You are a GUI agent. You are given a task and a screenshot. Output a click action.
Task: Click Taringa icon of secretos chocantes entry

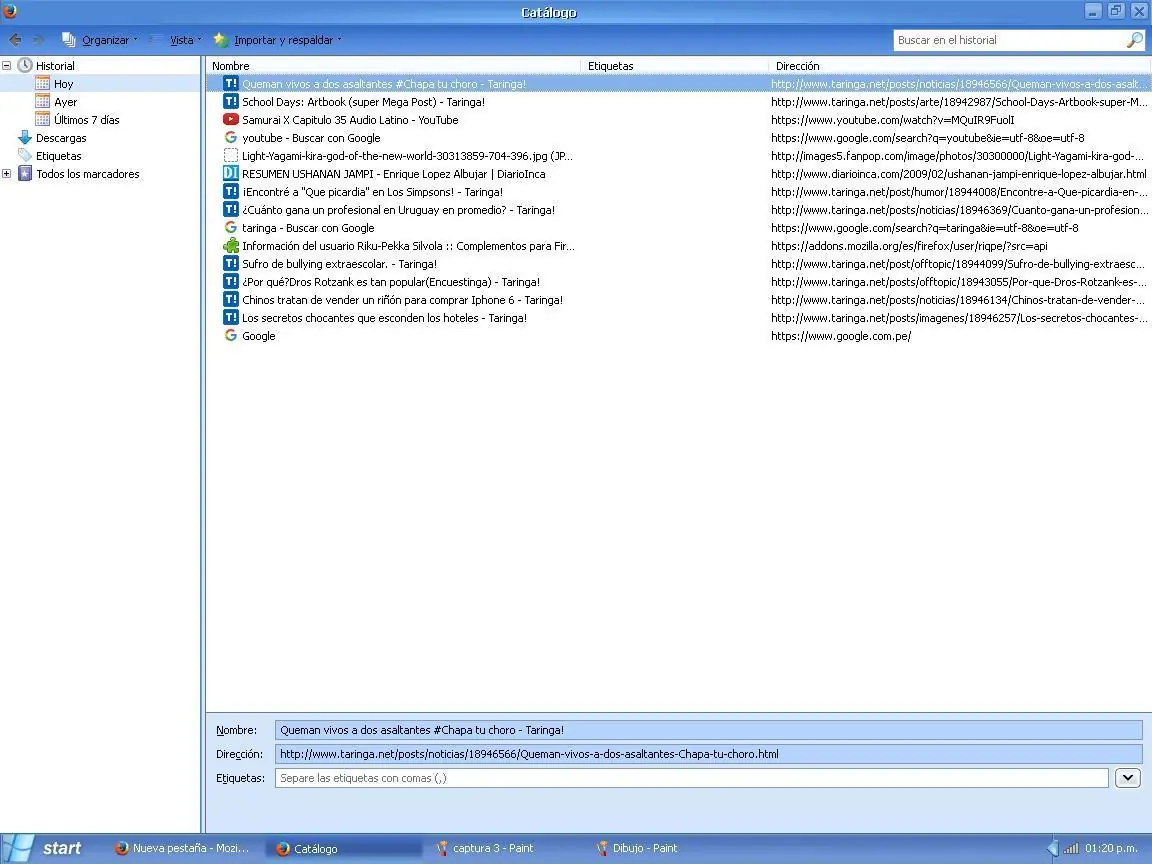(231, 317)
